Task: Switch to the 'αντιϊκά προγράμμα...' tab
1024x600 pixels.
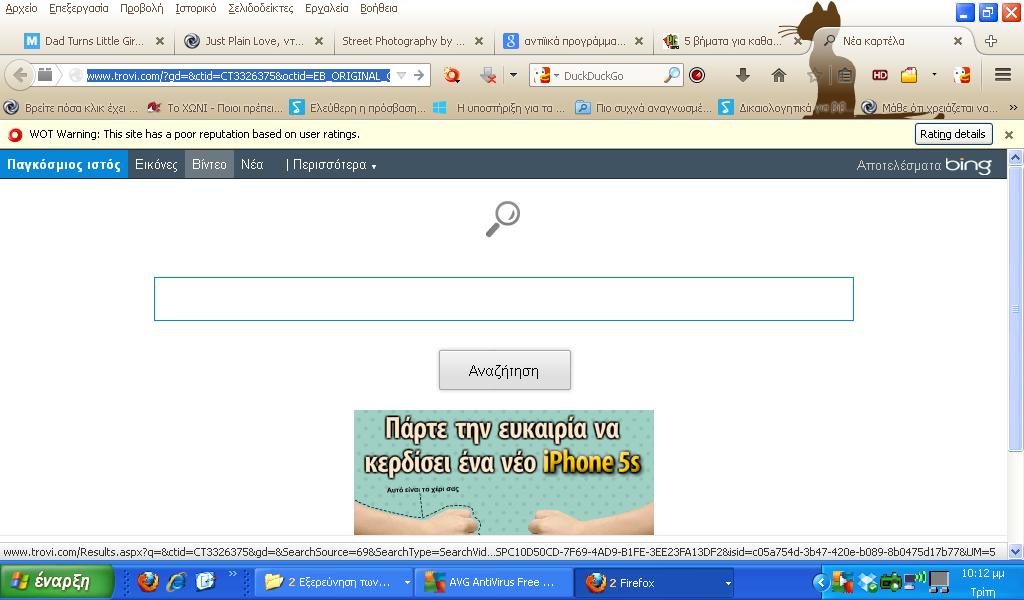Action: (573, 40)
